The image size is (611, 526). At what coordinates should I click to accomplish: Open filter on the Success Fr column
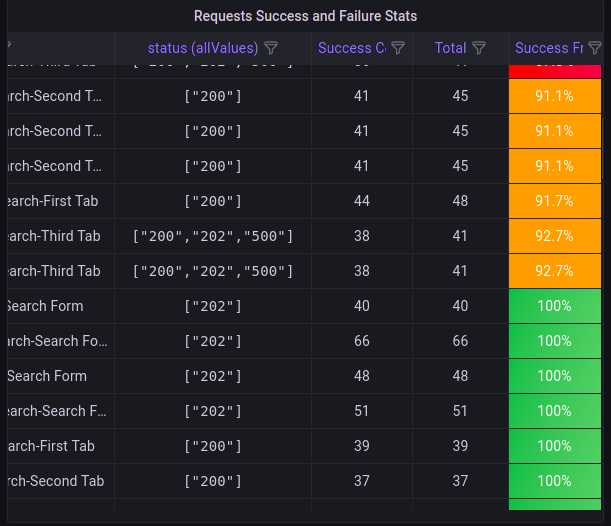coord(595,48)
